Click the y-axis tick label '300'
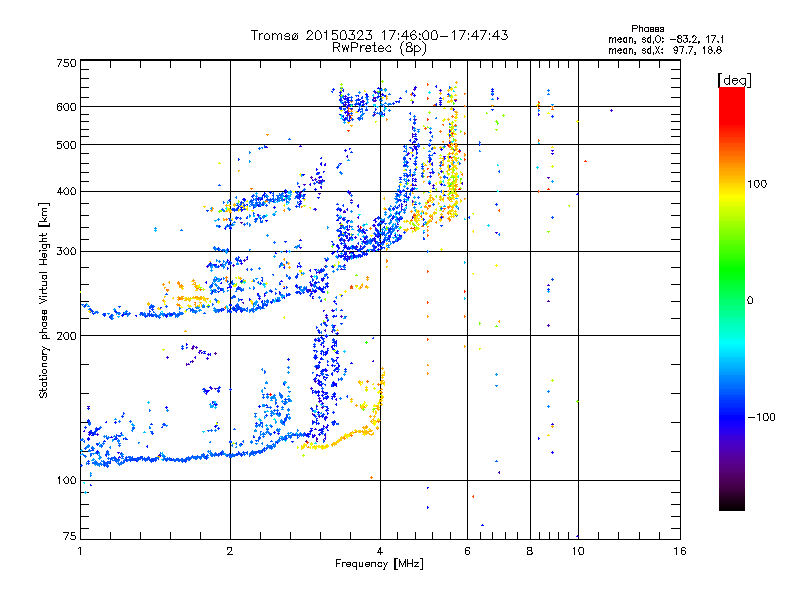The width and height of the screenshot is (800, 600). (66, 251)
